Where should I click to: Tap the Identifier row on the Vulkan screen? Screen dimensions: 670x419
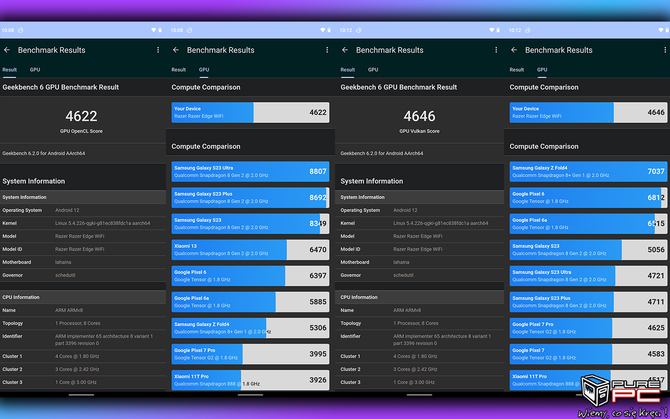[x=421, y=340]
